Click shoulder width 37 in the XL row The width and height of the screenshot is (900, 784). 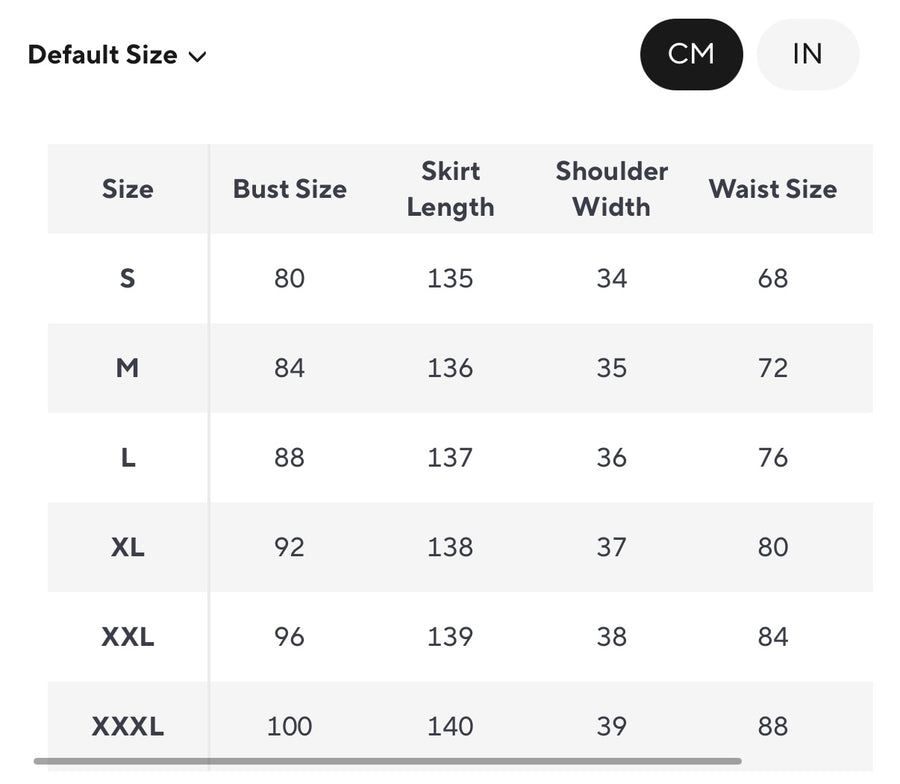click(x=611, y=547)
